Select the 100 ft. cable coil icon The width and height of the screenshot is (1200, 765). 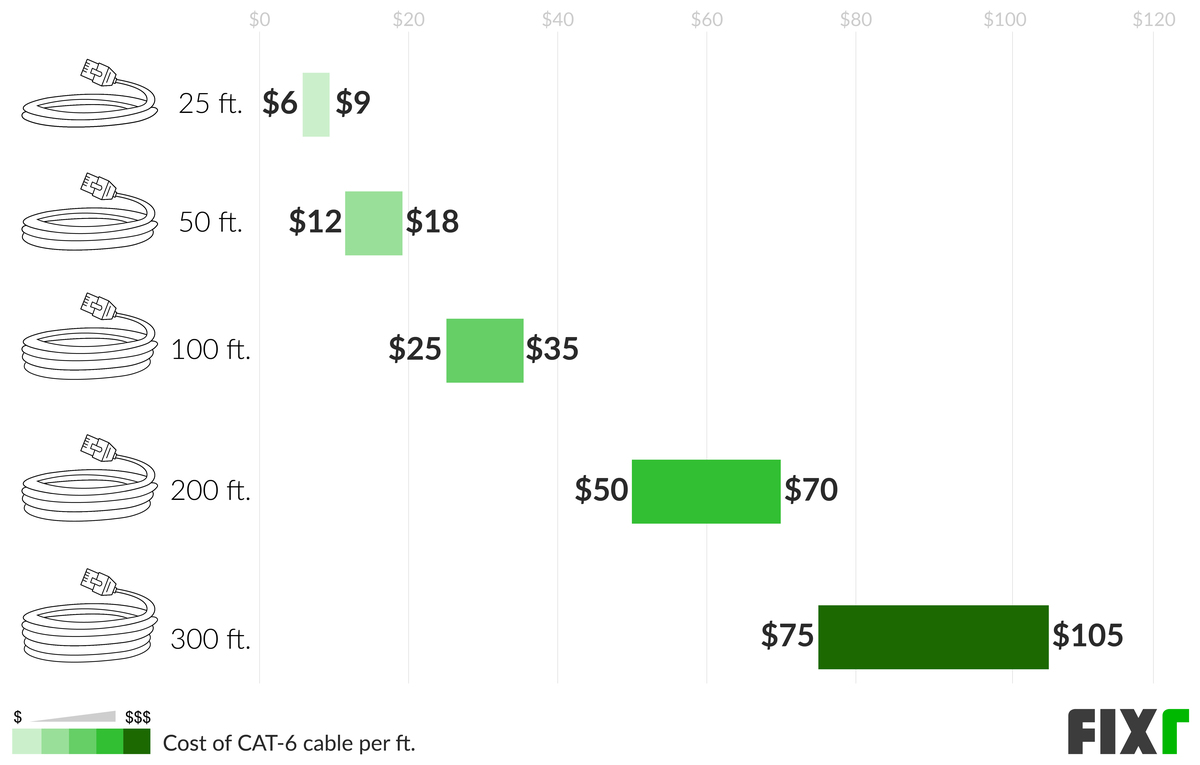pyautogui.click(x=90, y=337)
